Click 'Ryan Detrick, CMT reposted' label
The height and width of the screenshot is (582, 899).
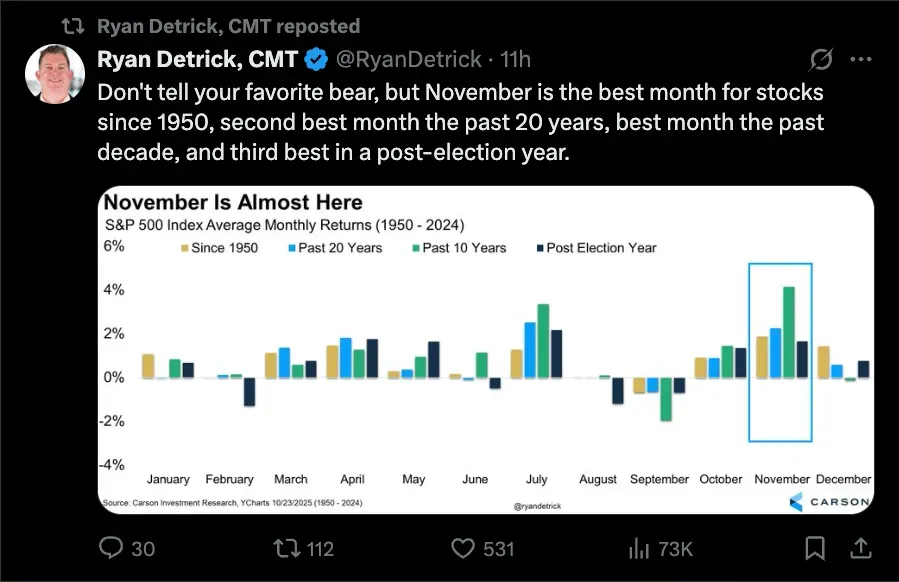coord(229,25)
